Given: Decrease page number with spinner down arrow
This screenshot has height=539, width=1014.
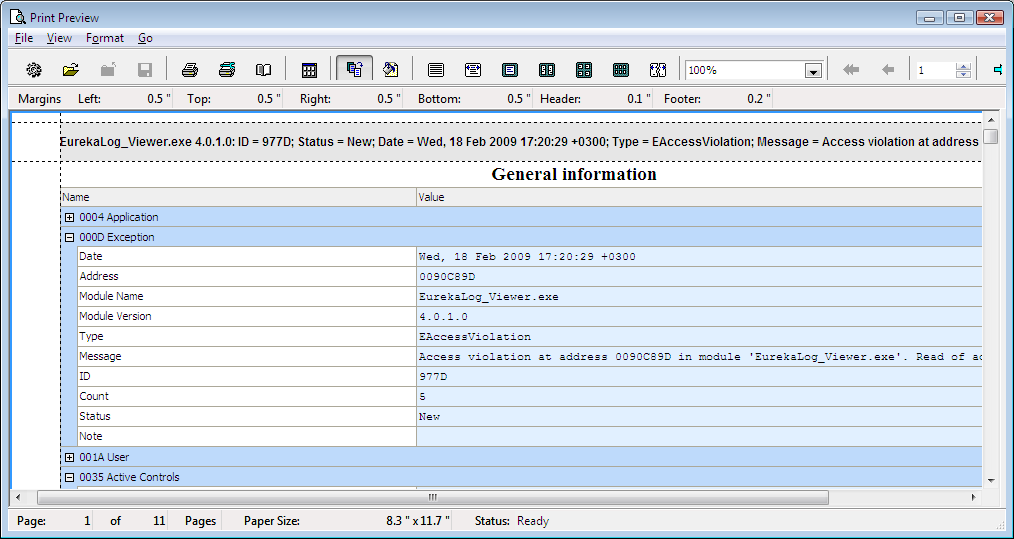Looking at the screenshot, I should pos(964,74).
